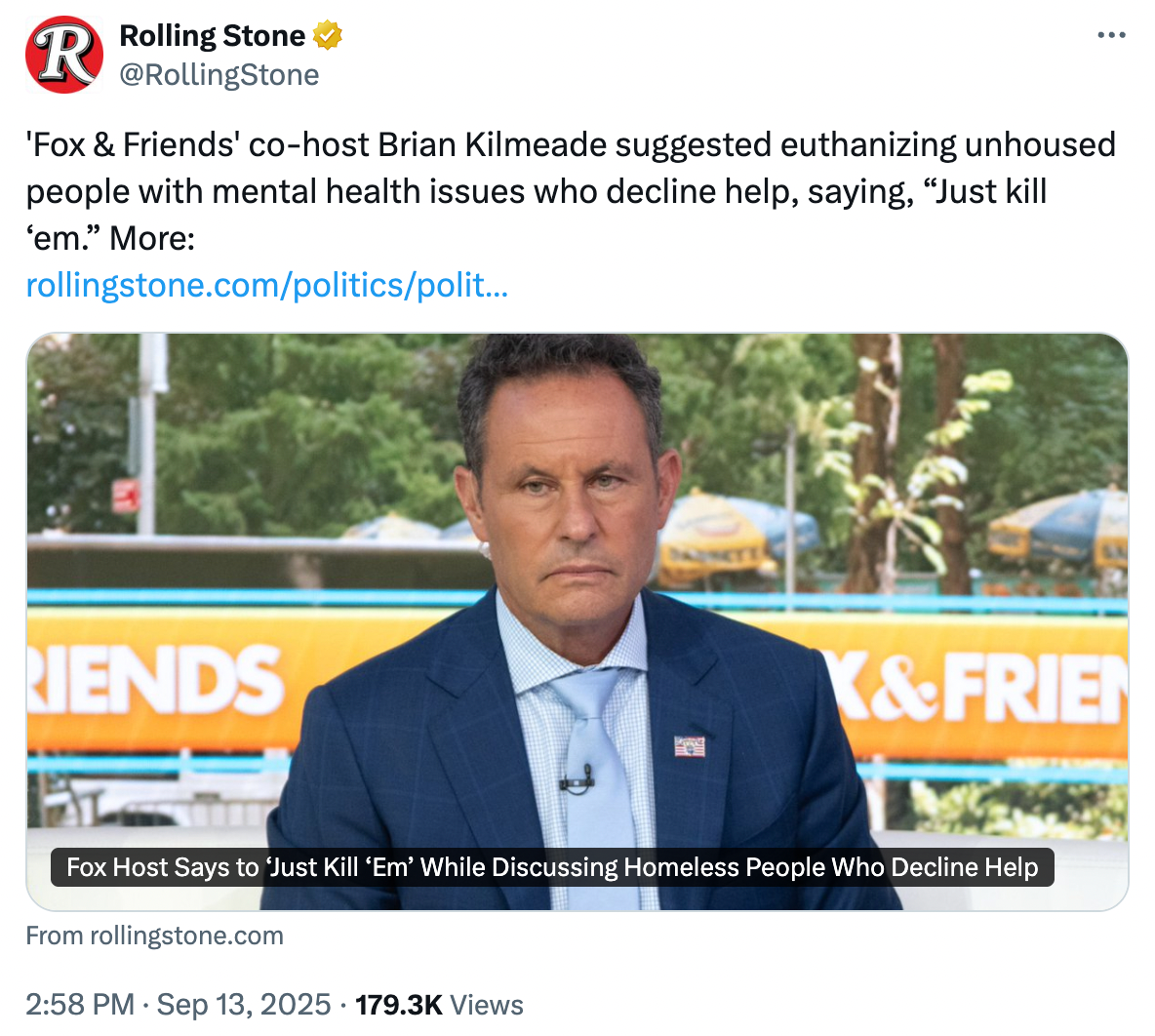Screen dimensions: 1155x1036
Task: Click the 'From rollingstone.com' source label
Action: pos(155,936)
